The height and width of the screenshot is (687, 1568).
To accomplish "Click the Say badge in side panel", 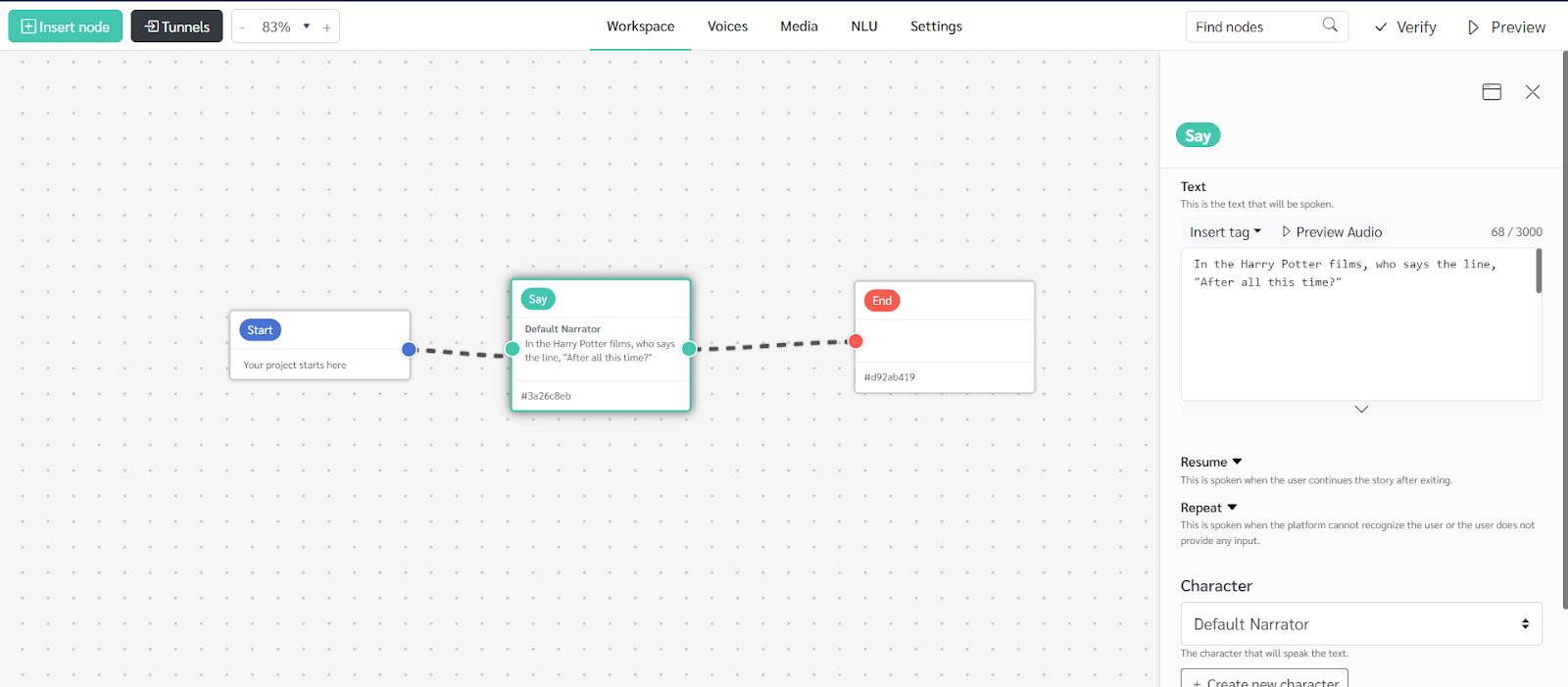I will [x=1198, y=136].
